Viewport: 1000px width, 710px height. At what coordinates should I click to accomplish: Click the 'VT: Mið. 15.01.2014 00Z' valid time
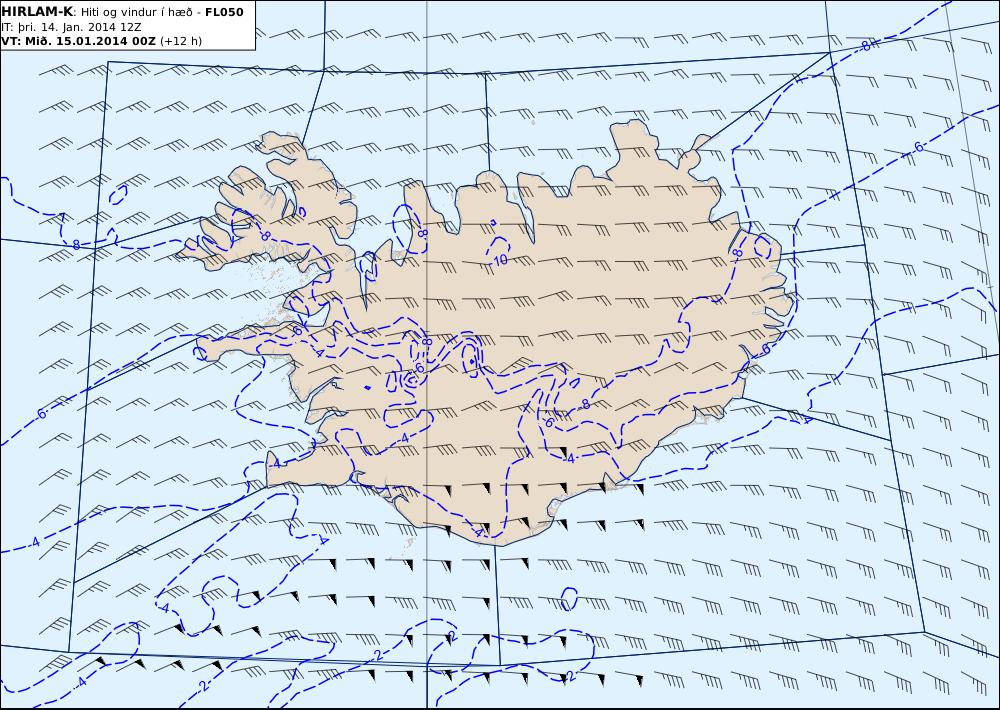[x=78, y=41]
